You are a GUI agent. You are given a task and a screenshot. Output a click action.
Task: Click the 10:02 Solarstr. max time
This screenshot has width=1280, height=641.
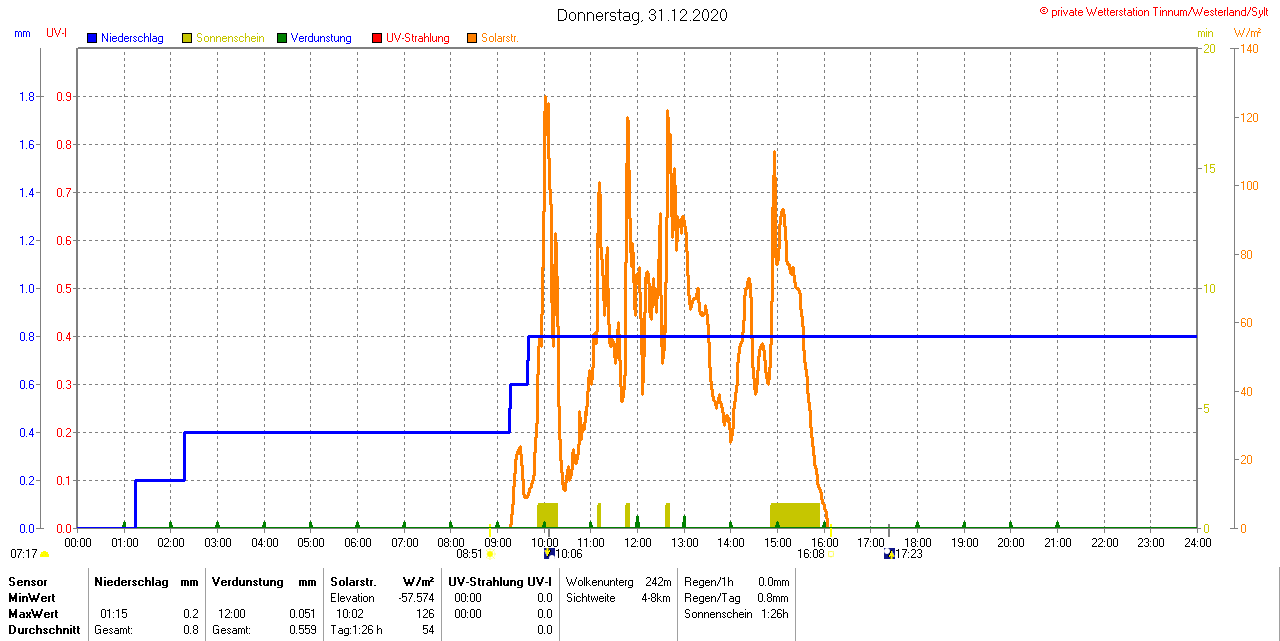[x=350, y=614]
